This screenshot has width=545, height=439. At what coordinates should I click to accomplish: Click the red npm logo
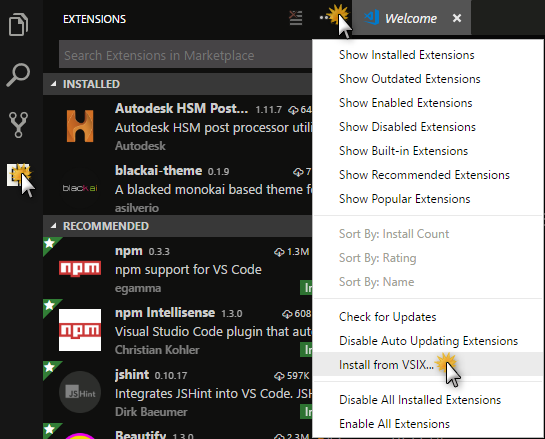pyautogui.click(x=80, y=269)
